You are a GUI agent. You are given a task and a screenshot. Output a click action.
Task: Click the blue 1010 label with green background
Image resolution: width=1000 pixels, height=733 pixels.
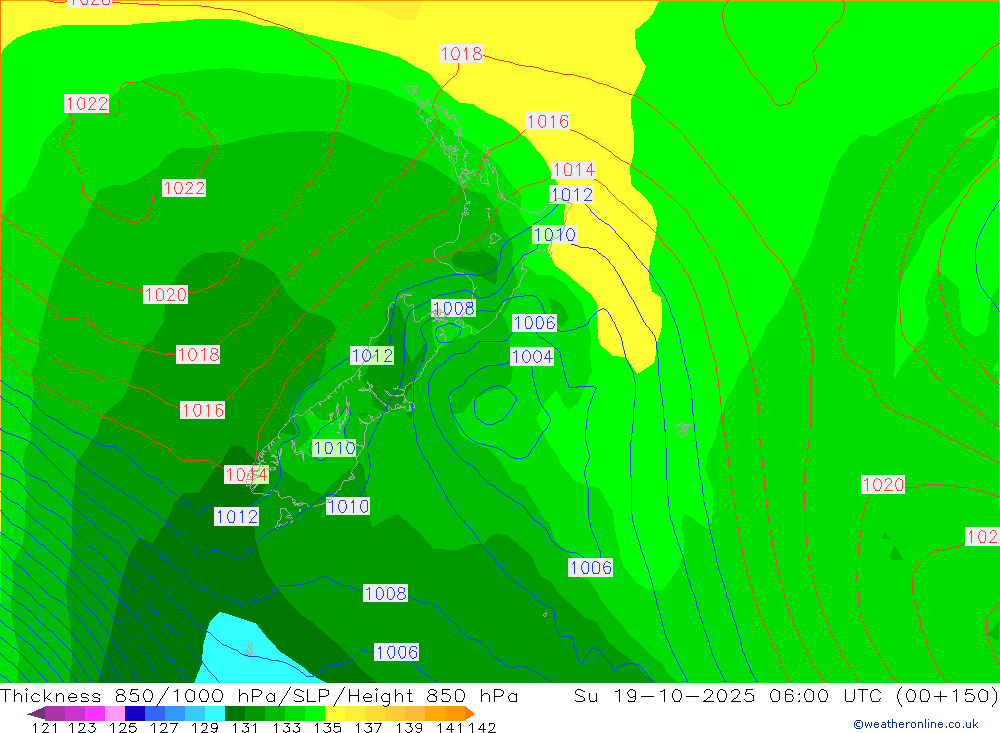334,448
